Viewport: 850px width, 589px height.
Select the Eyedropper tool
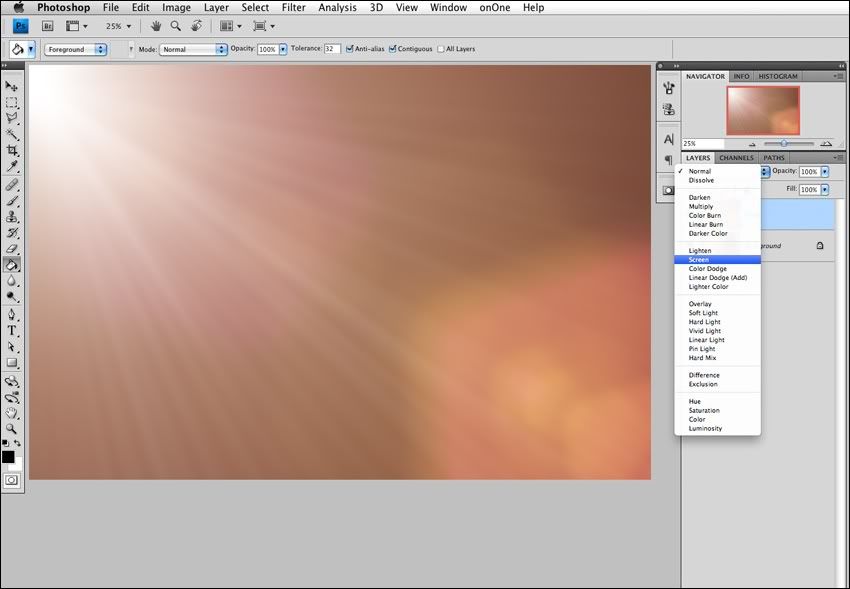[x=11, y=166]
